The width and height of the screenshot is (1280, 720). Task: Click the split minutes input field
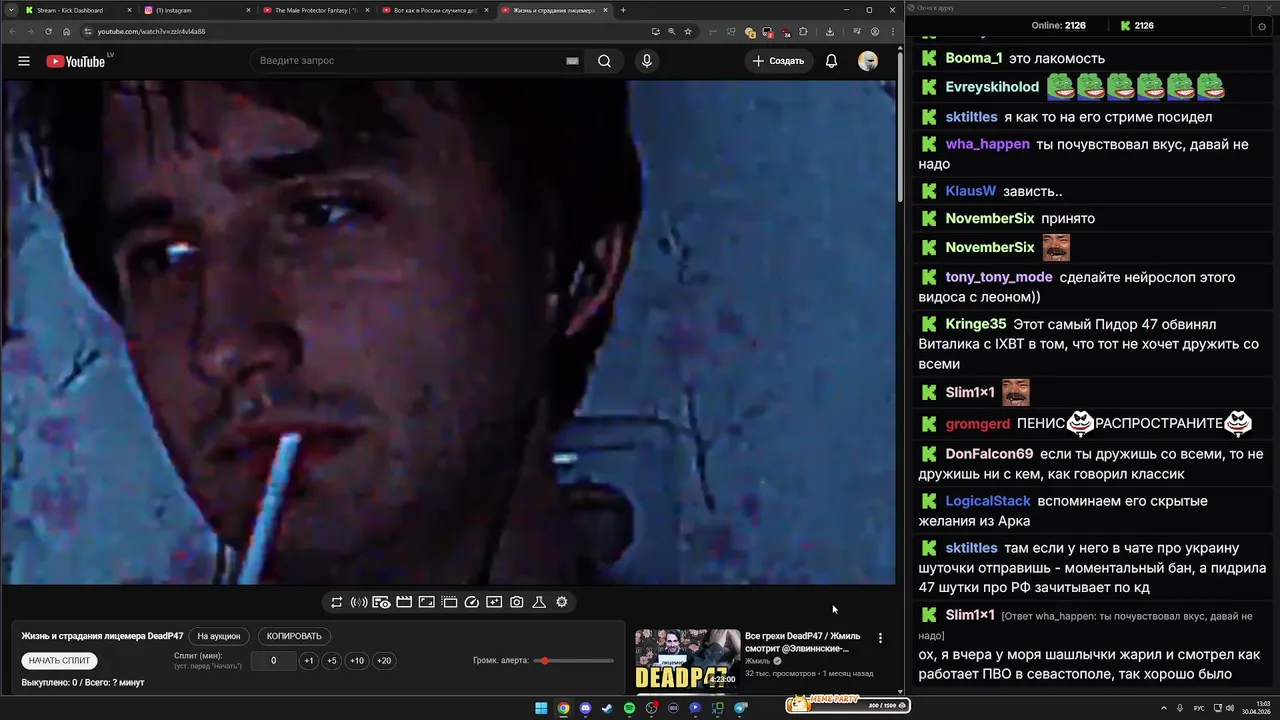[x=274, y=661]
